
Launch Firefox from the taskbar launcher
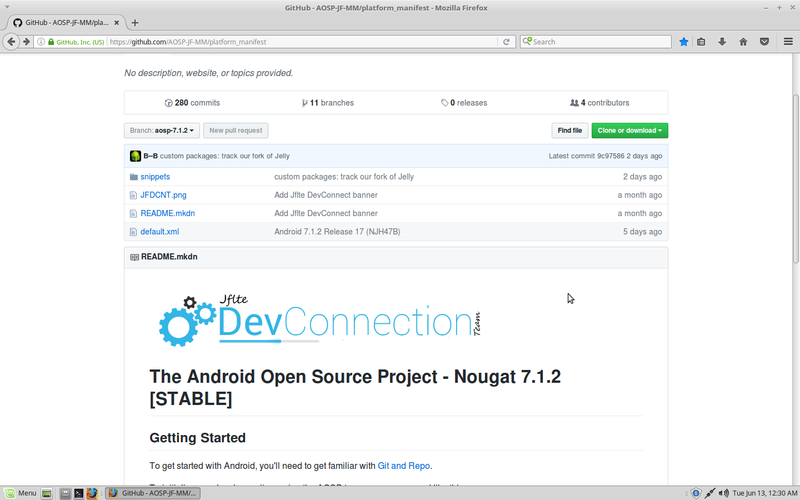[x=92, y=493]
